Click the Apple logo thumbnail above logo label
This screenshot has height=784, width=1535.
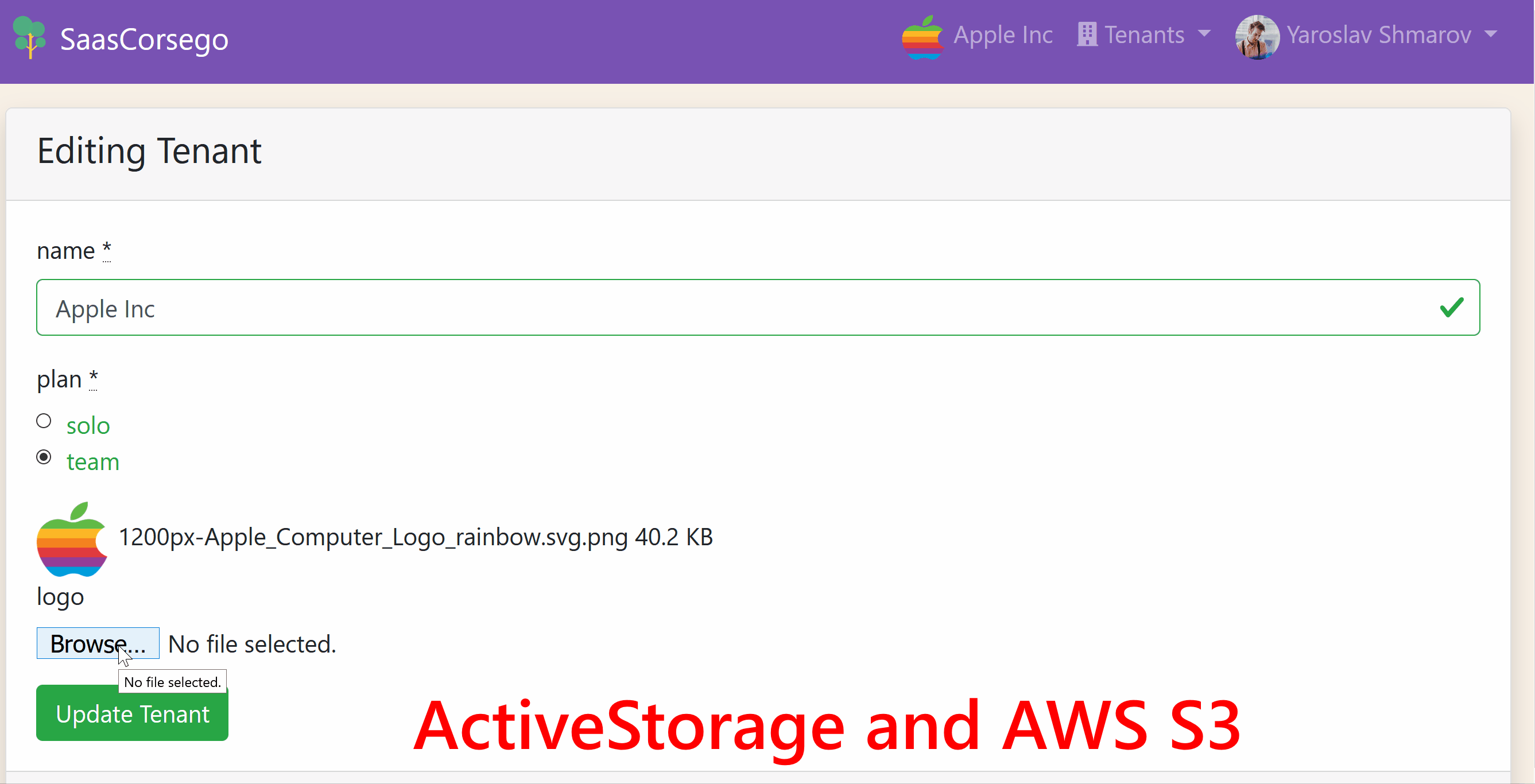pos(72,540)
